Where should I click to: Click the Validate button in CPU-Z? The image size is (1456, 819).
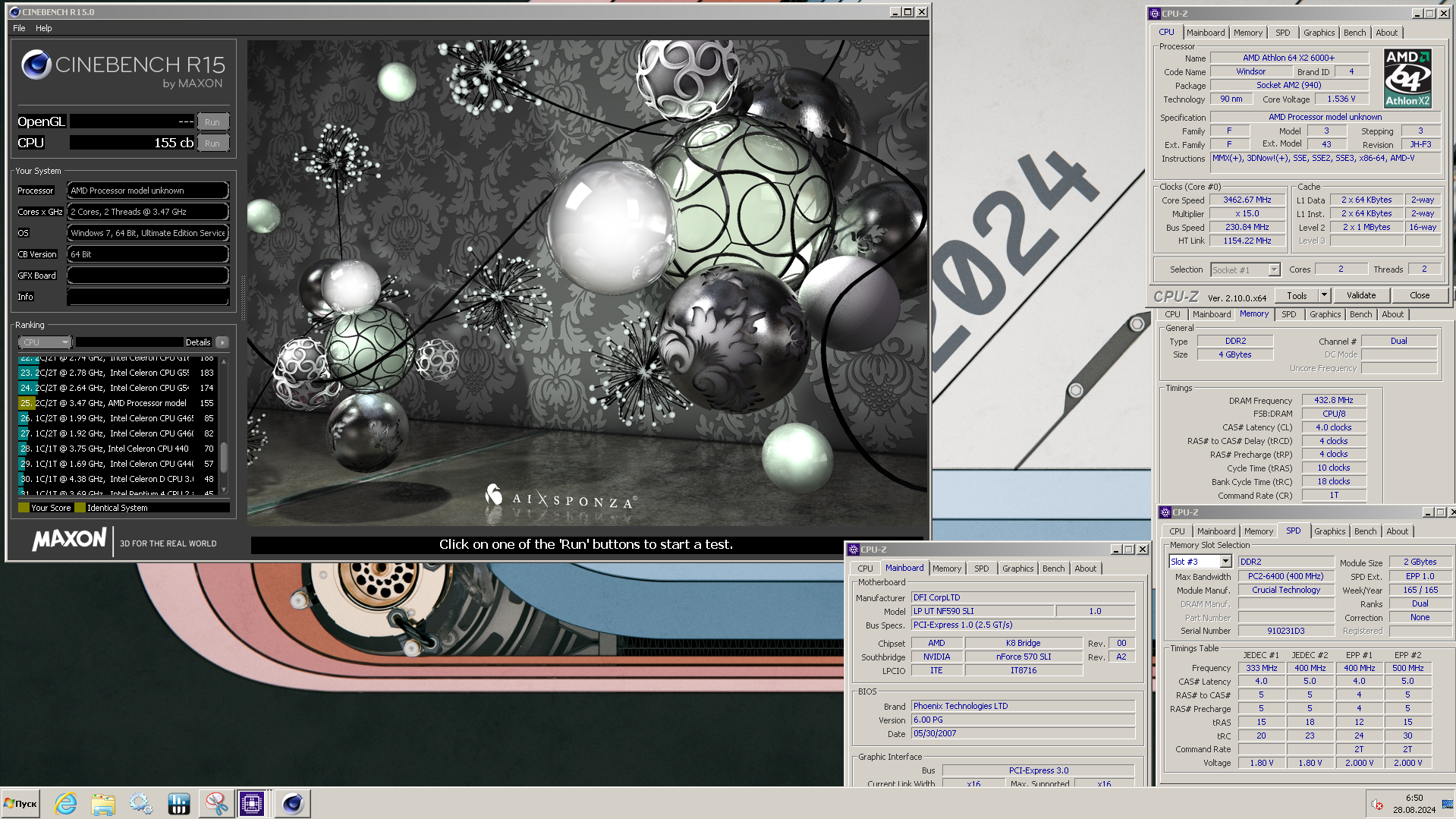pyautogui.click(x=1361, y=295)
